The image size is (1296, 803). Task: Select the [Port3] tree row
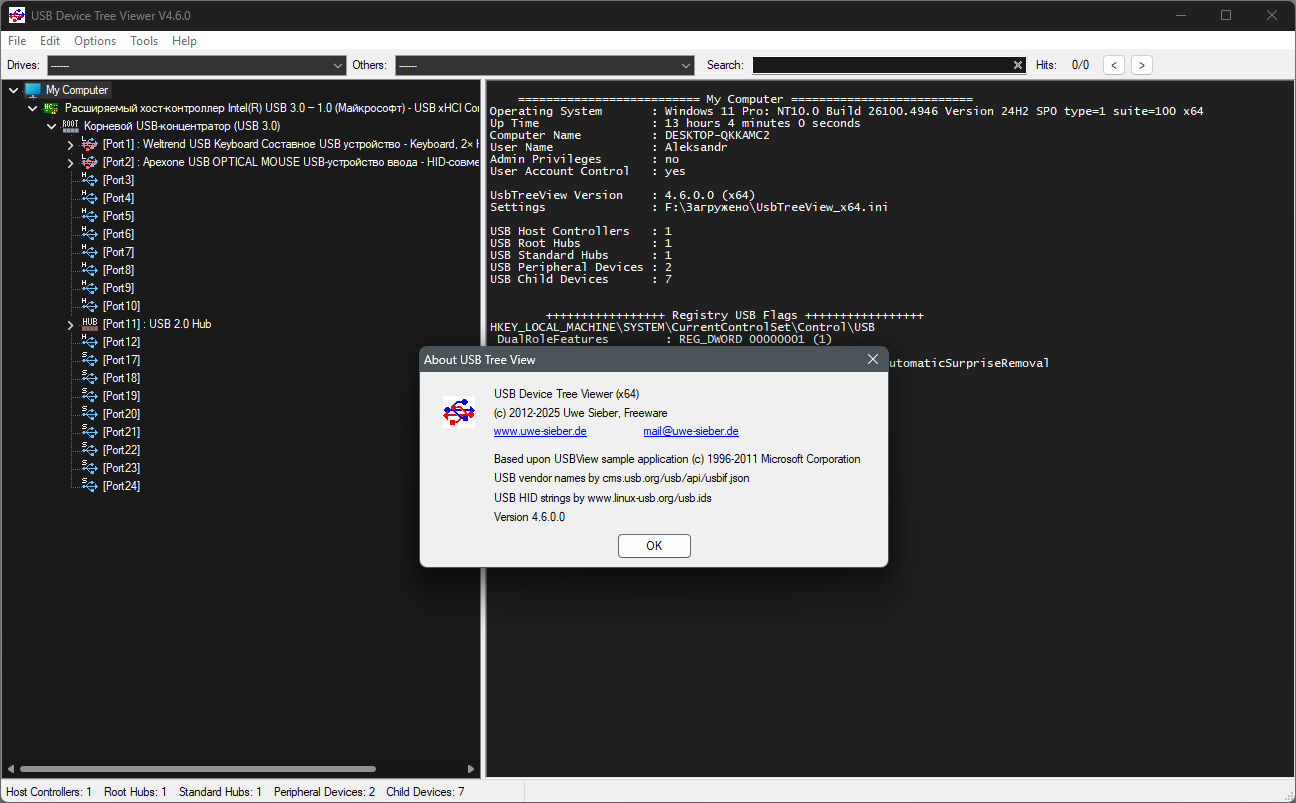coord(118,180)
